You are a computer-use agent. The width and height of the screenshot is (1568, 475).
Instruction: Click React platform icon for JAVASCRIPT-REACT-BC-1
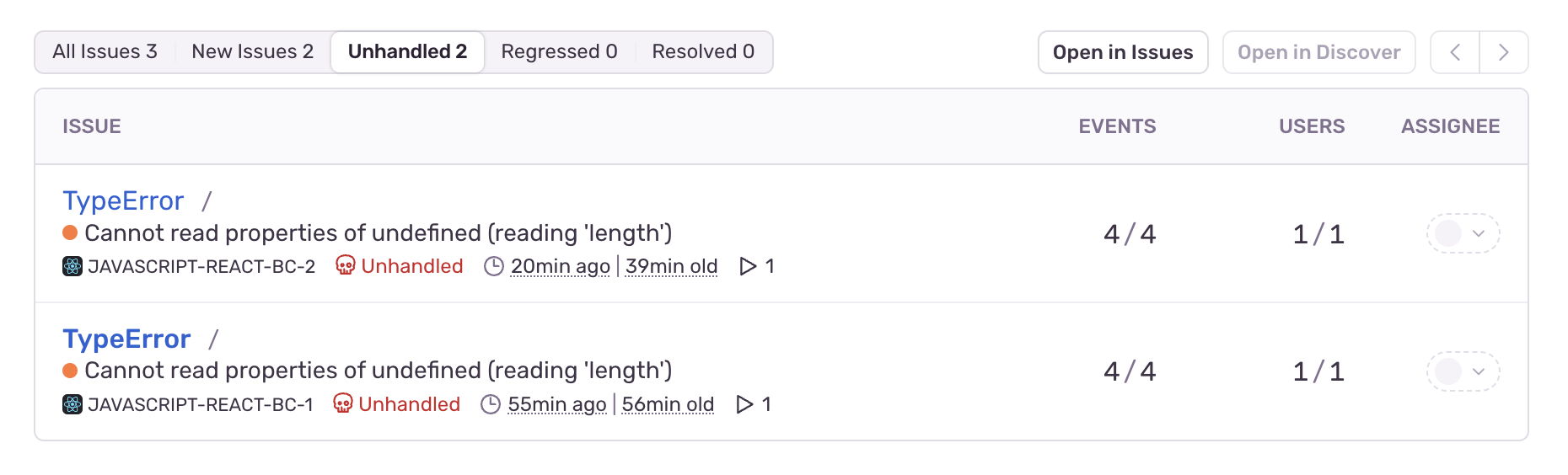pos(72,405)
